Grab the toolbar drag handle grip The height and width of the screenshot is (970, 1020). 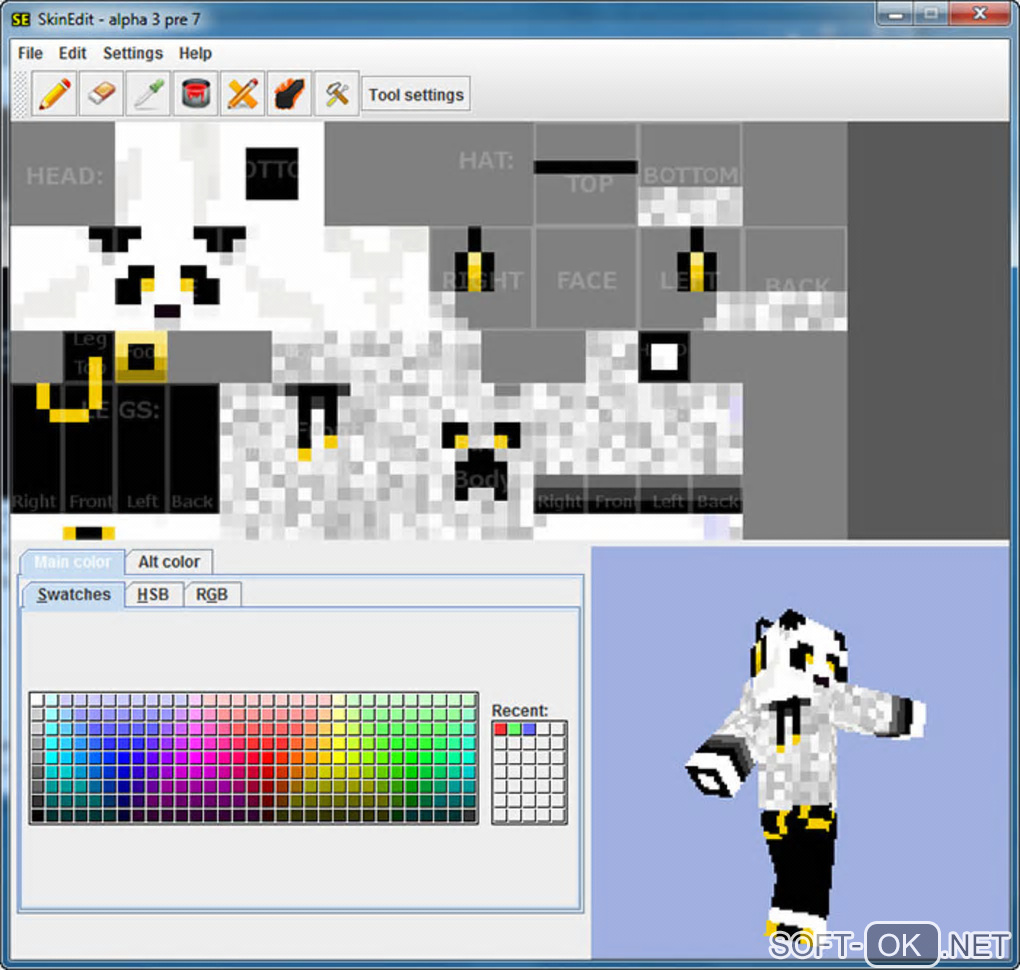(21, 94)
